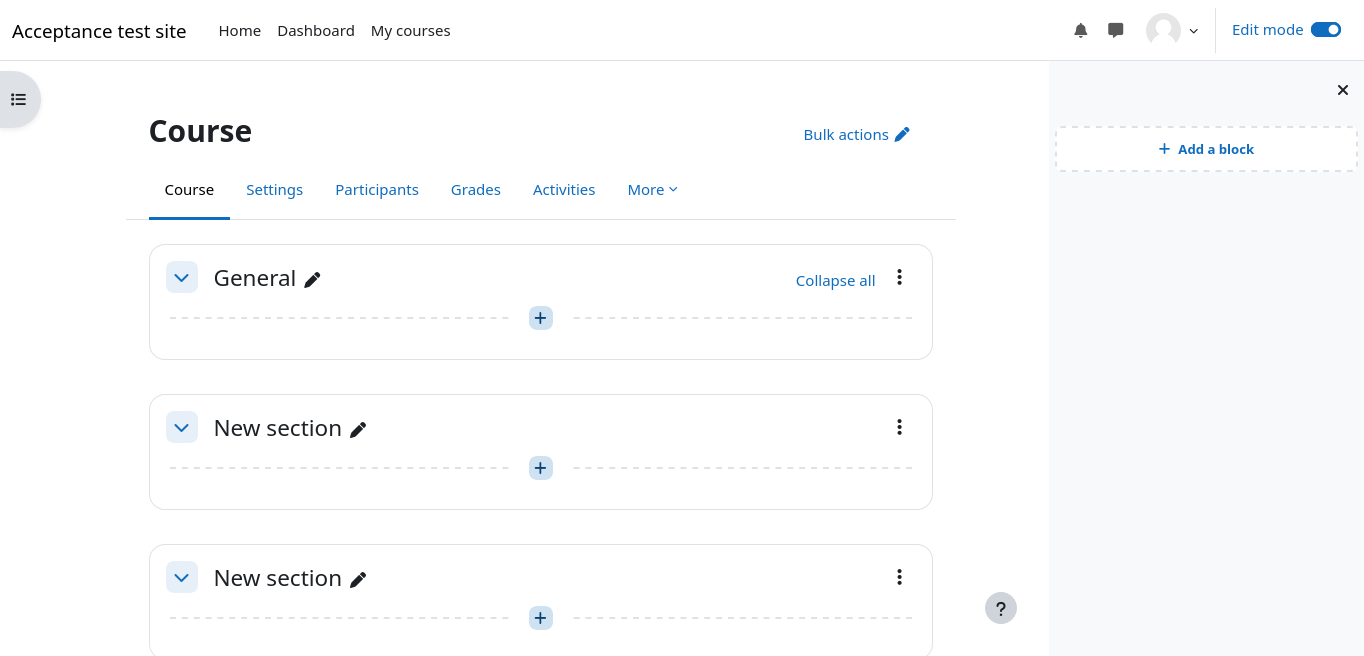Turn off the Edit mode switch
Viewport: 1364px width, 656px height.
pyautogui.click(x=1325, y=30)
